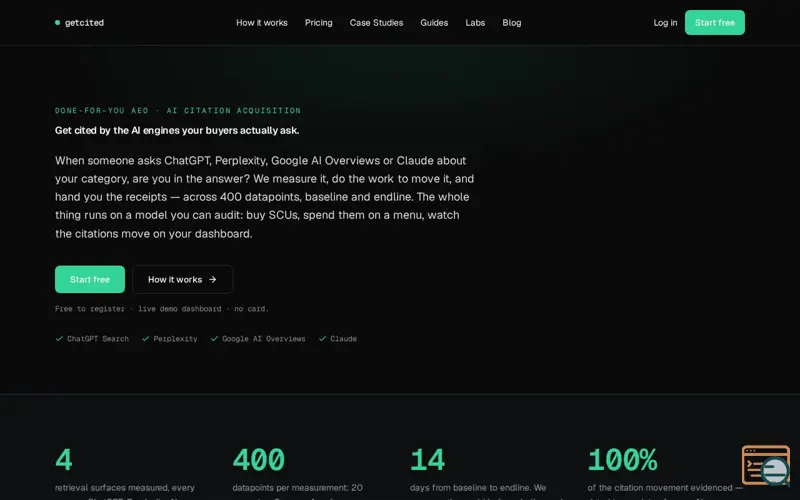Screen dimensions: 800x500
Task: Click the Claude checkmark icon
Action: pos(322,338)
